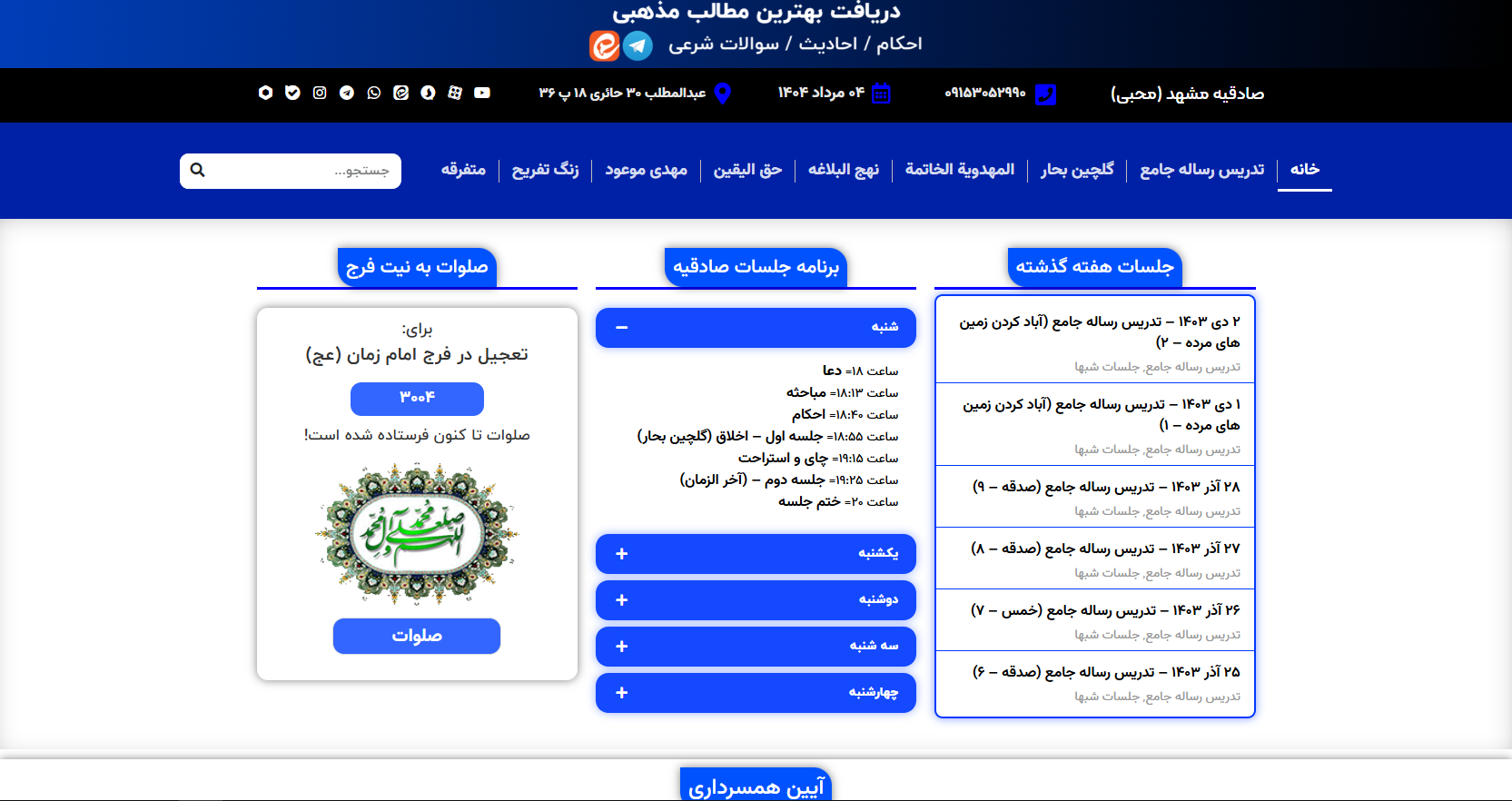Expand the یکشنبه schedule section
1512x801 pixels.
[x=756, y=553]
